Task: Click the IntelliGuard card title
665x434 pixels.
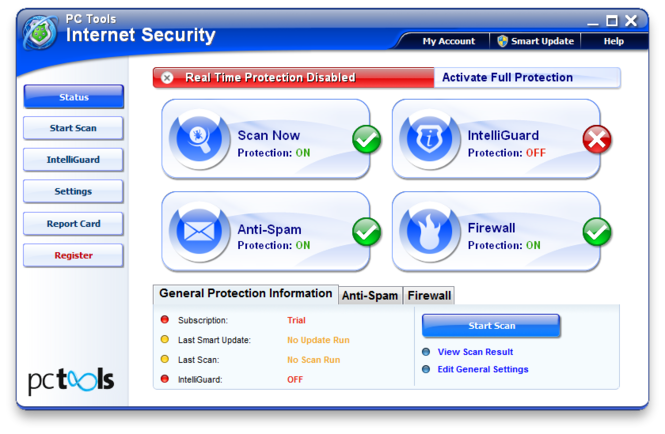Action: 503,135
